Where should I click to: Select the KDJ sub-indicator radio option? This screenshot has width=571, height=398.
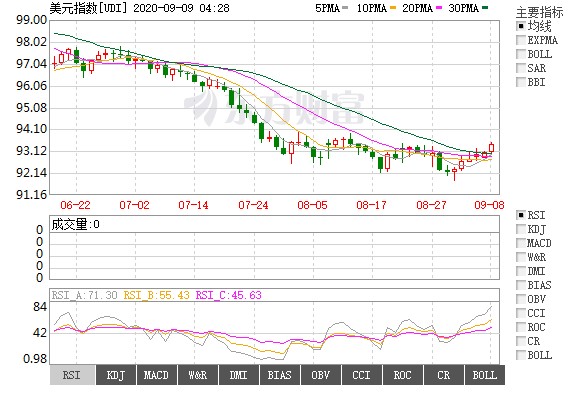point(521,229)
